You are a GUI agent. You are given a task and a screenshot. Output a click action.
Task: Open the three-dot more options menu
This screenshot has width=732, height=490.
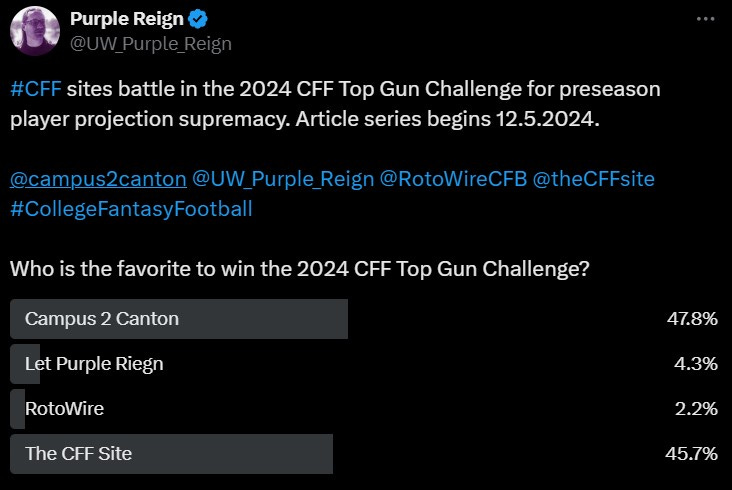pyautogui.click(x=705, y=19)
